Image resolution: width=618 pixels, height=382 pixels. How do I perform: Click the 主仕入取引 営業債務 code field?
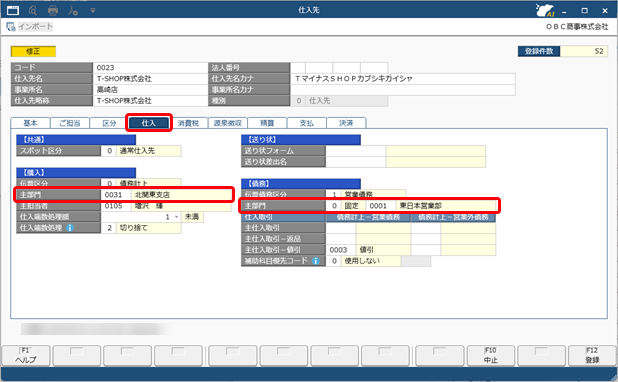point(341,228)
